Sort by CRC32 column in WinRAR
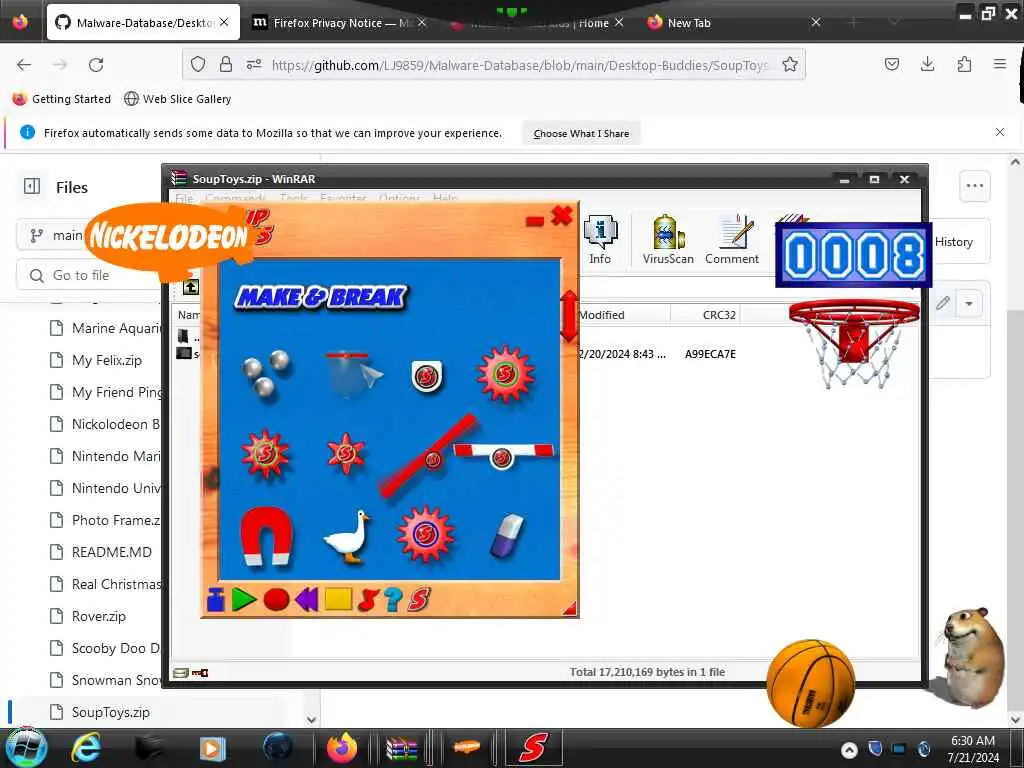The image size is (1024, 768). click(x=719, y=315)
